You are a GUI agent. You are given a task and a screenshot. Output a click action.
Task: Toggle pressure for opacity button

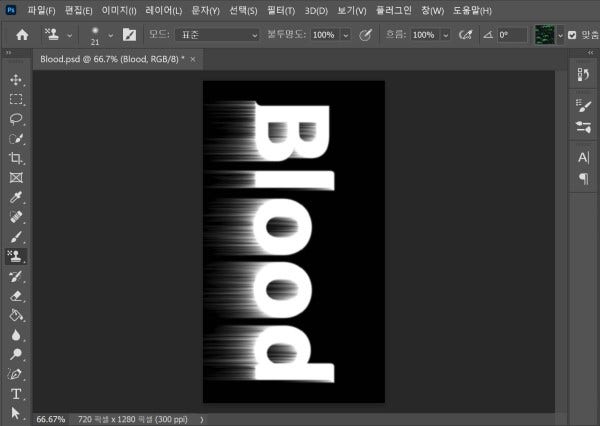(x=365, y=35)
